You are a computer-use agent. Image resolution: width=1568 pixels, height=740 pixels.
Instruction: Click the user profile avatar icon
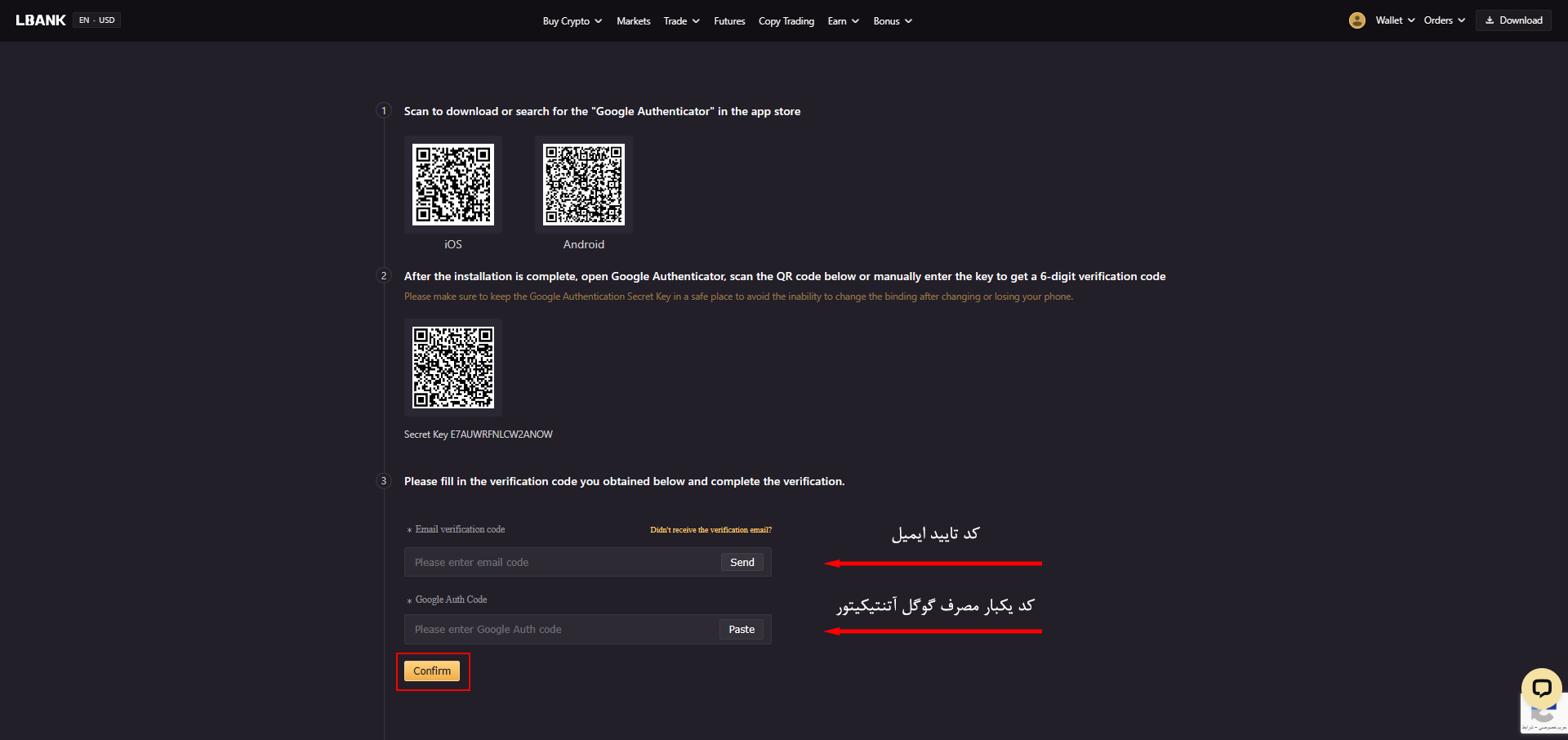click(x=1357, y=20)
